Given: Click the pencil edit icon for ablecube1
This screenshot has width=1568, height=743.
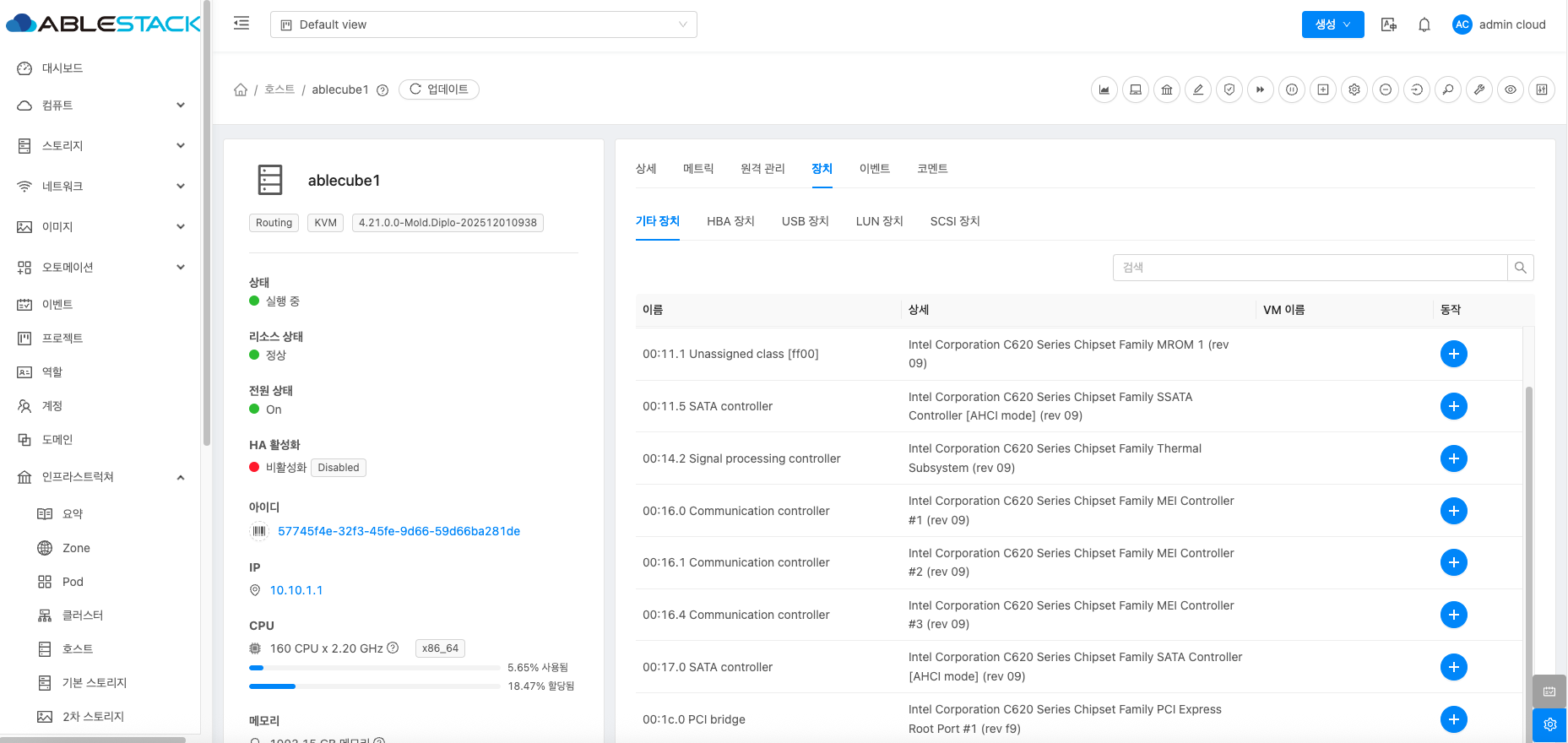Looking at the screenshot, I should (x=1197, y=89).
